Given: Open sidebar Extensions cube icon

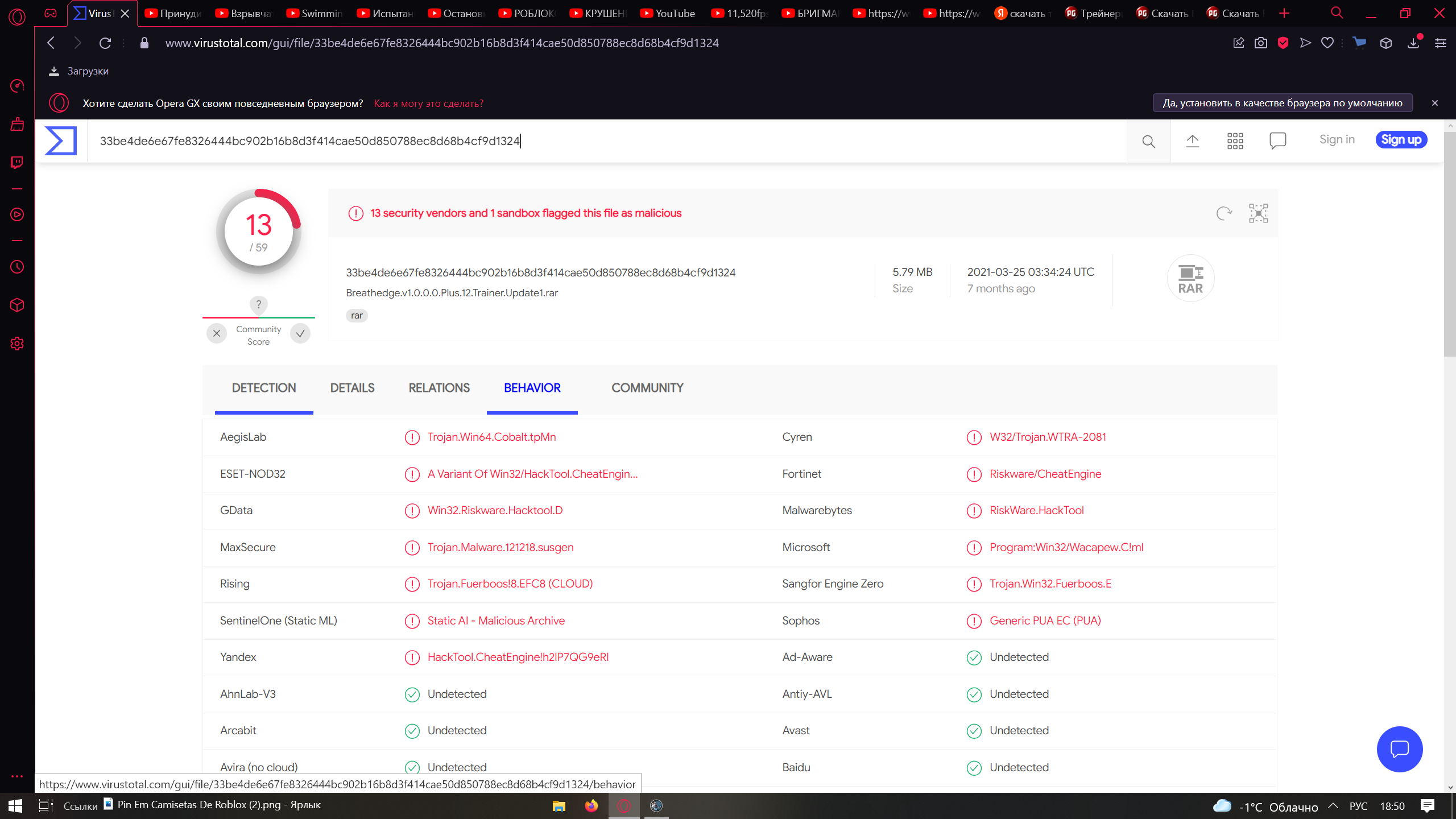Looking at the screenshot, I should 17,305.
